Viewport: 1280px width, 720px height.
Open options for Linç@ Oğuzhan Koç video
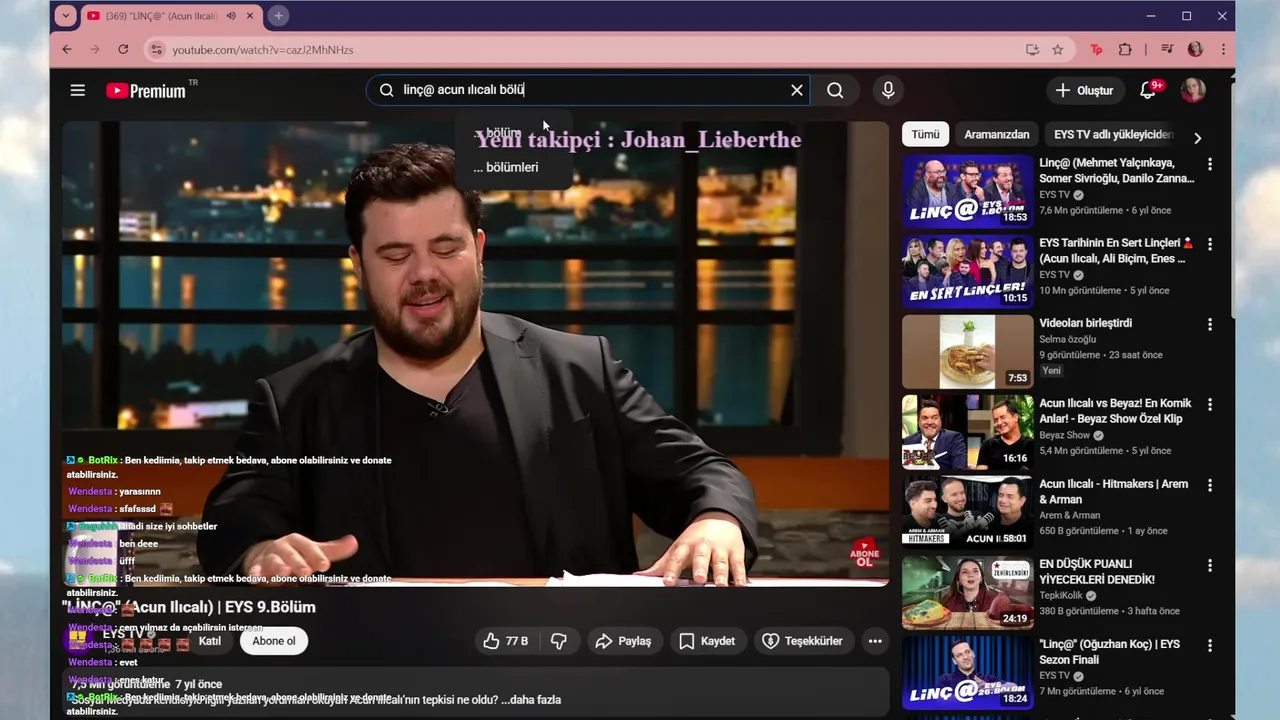[1210, 646]
